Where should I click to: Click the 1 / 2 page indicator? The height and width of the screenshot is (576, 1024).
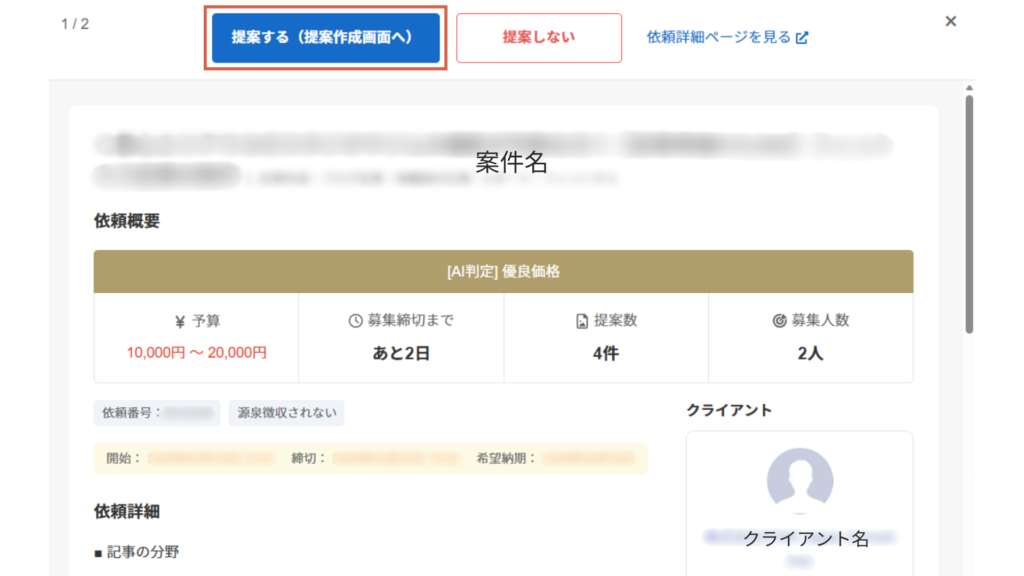pyautogui.click(x=74, y=24)
